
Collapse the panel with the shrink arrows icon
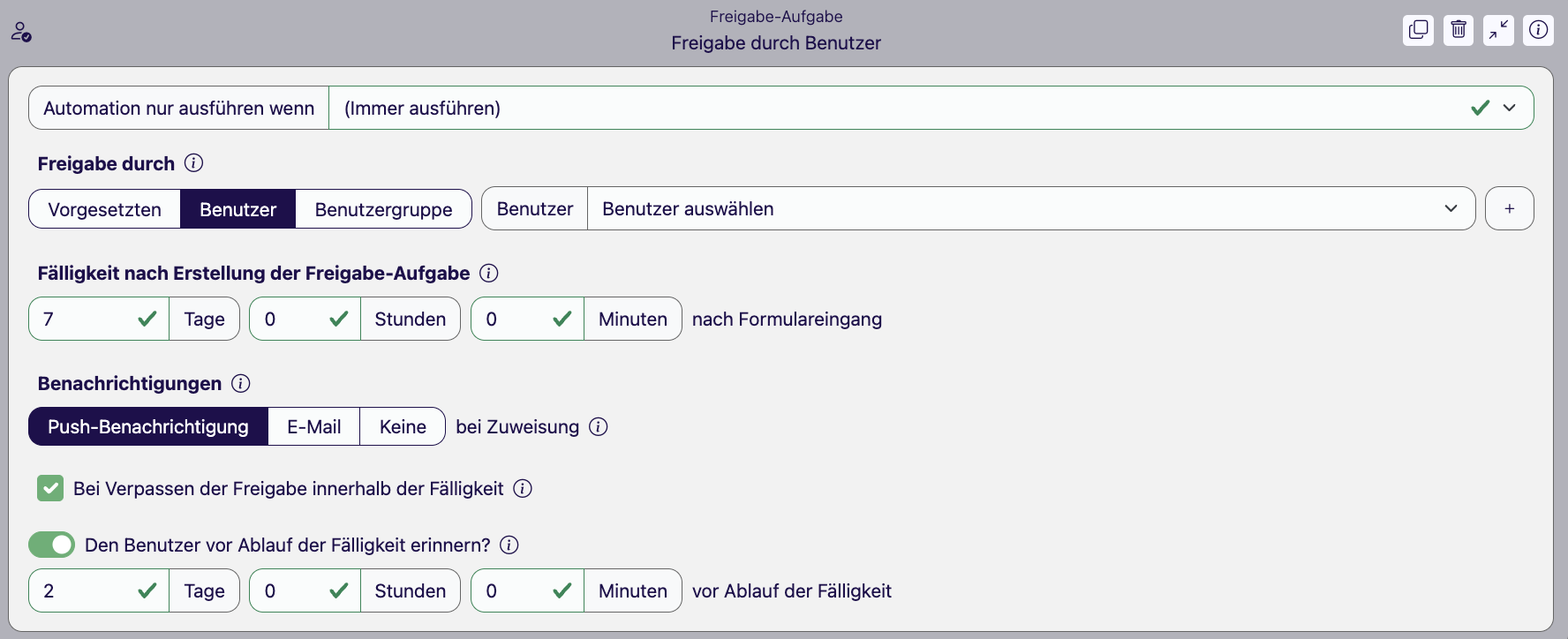(x=1498, y=30)
